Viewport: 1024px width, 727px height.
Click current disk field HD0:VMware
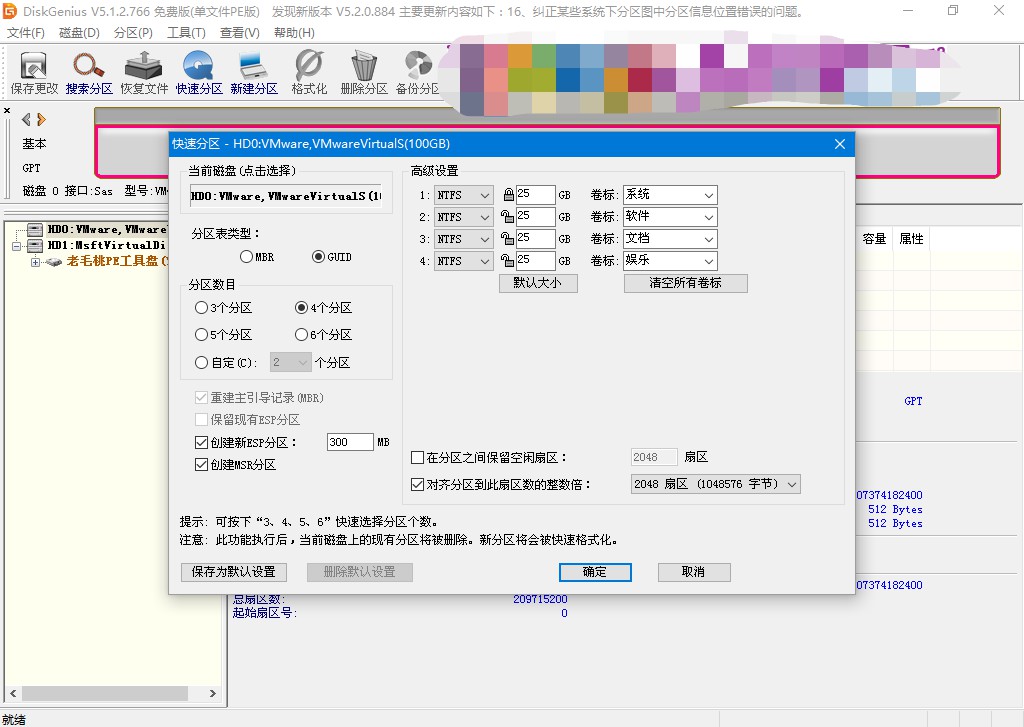pyautogui.click(x=286, y=196)
